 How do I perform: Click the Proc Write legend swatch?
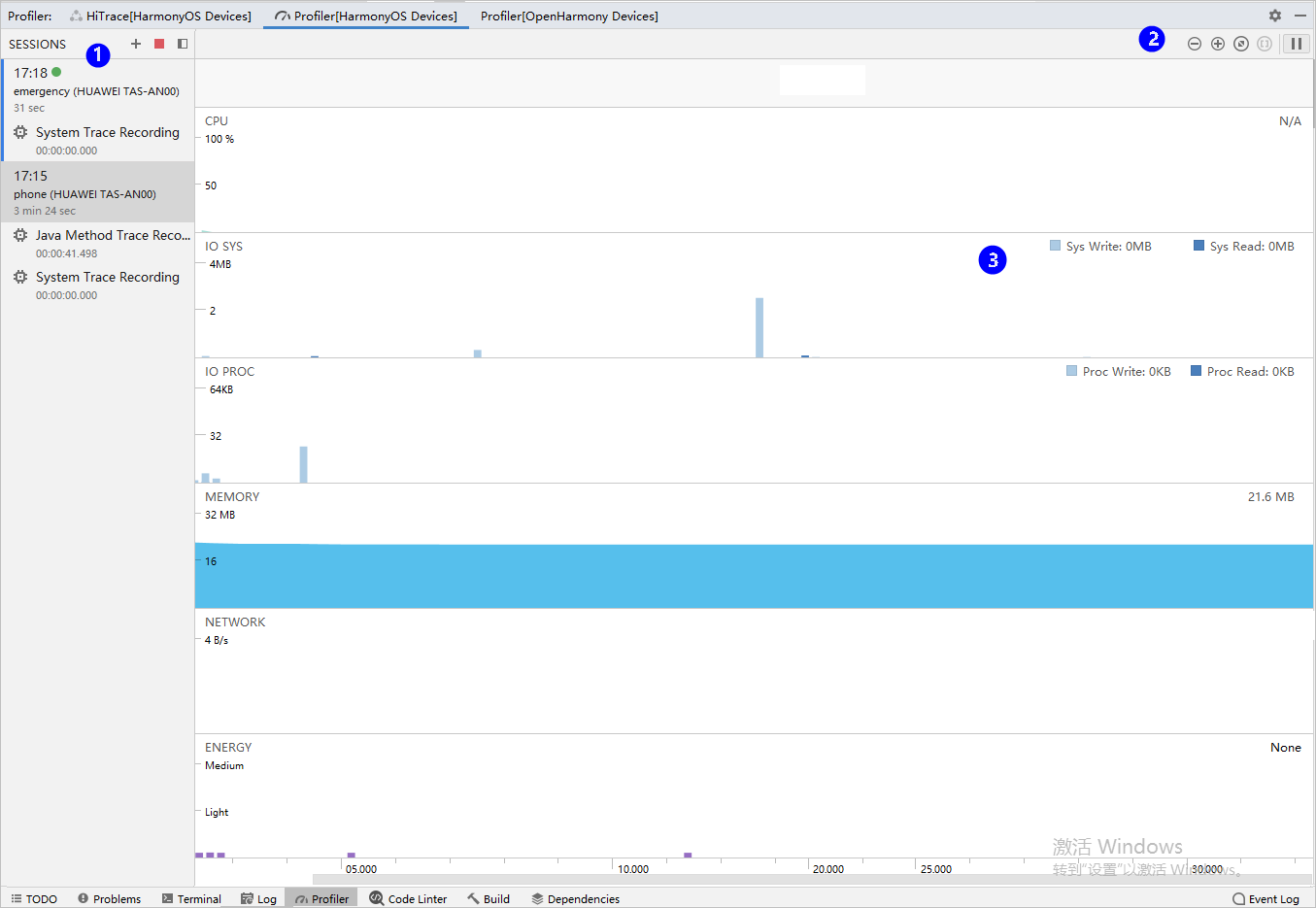[x=1071, y=371]
